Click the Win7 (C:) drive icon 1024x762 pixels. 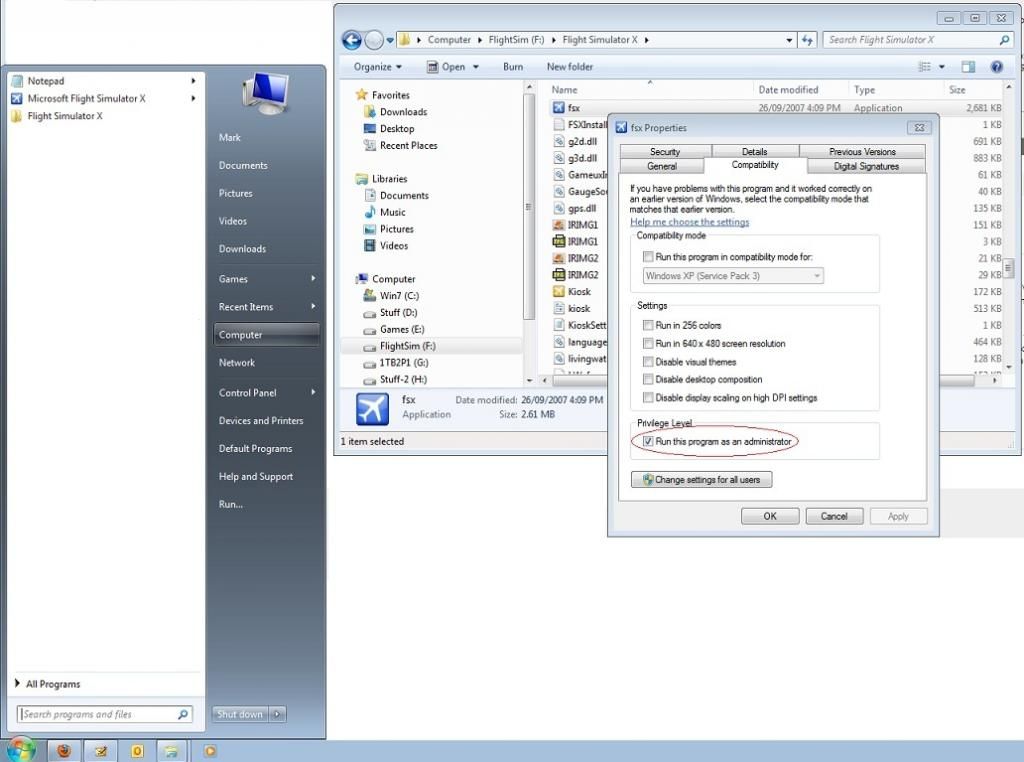point(369,296)
